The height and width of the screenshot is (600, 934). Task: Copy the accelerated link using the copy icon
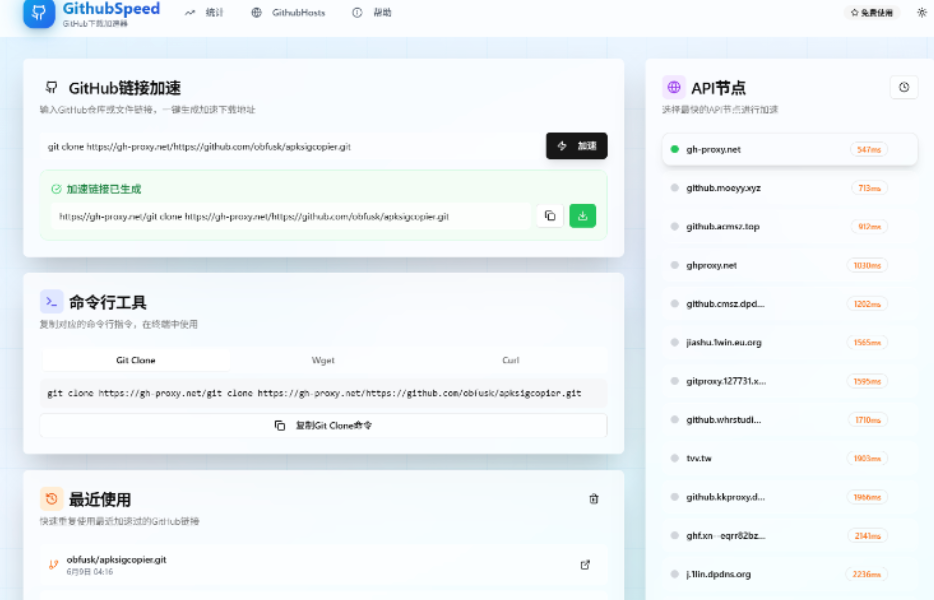point(549,215)
